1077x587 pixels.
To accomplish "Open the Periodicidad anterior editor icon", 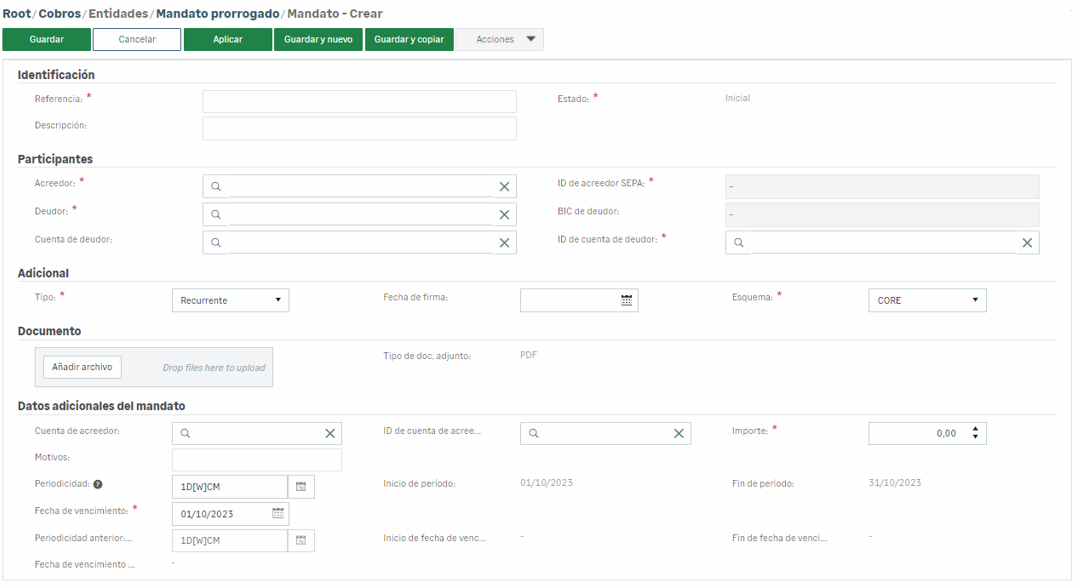I will [301, 541].
